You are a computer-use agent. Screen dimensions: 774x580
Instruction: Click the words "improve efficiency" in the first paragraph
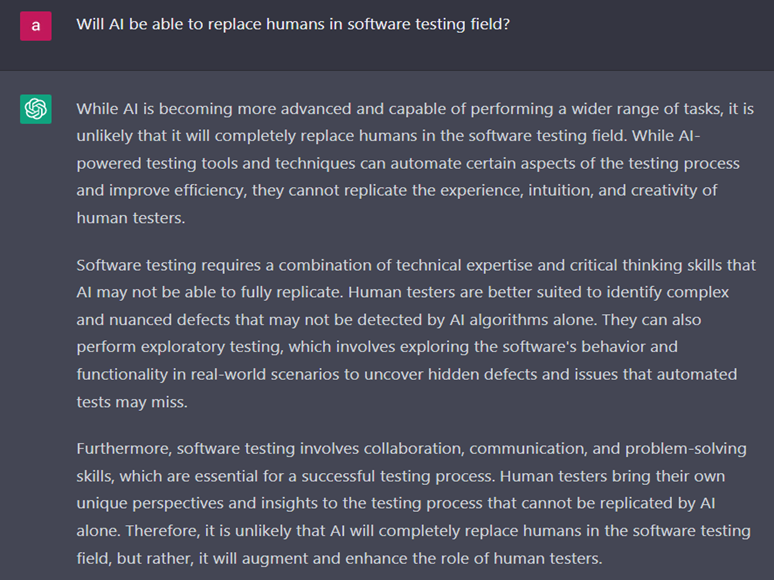point(177,191)
